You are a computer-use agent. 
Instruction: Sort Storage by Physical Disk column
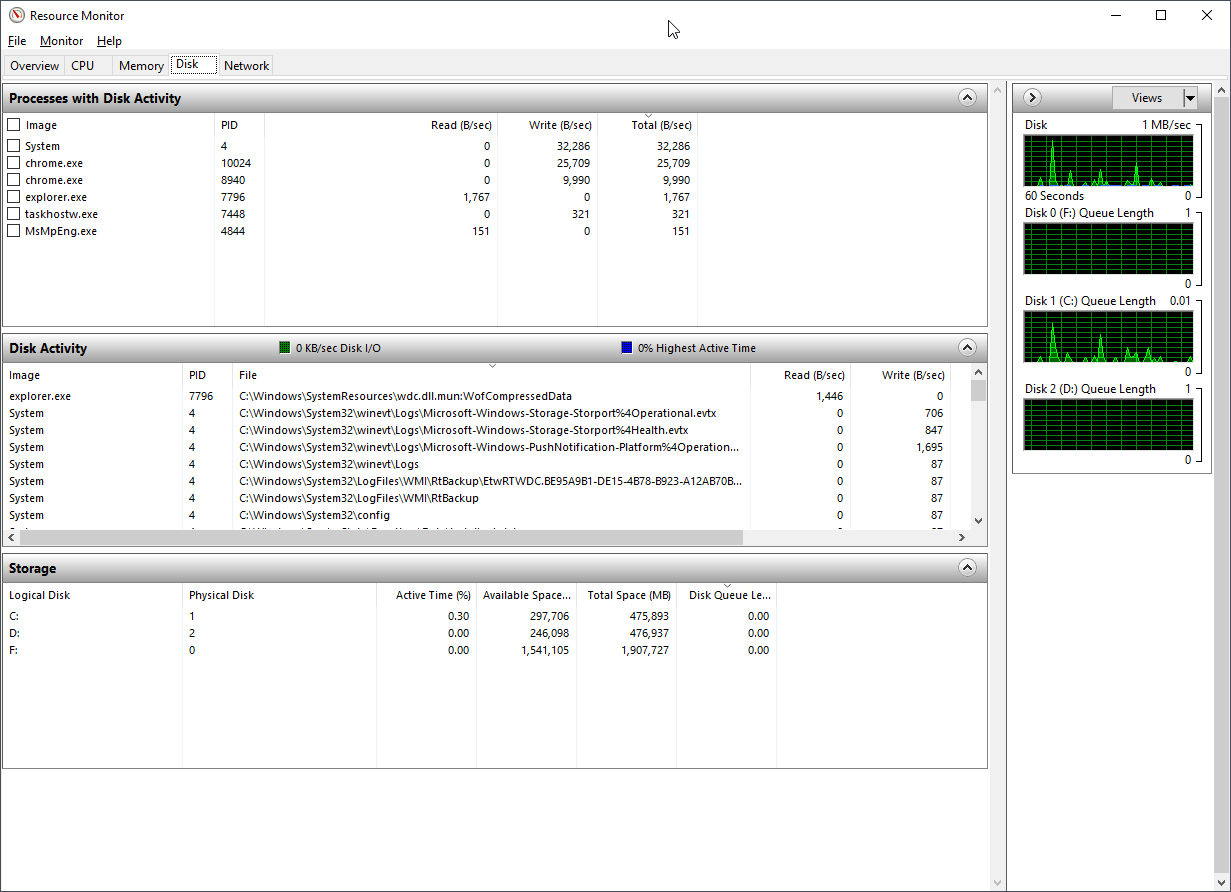pyautogui.click(x=279, y=595)
